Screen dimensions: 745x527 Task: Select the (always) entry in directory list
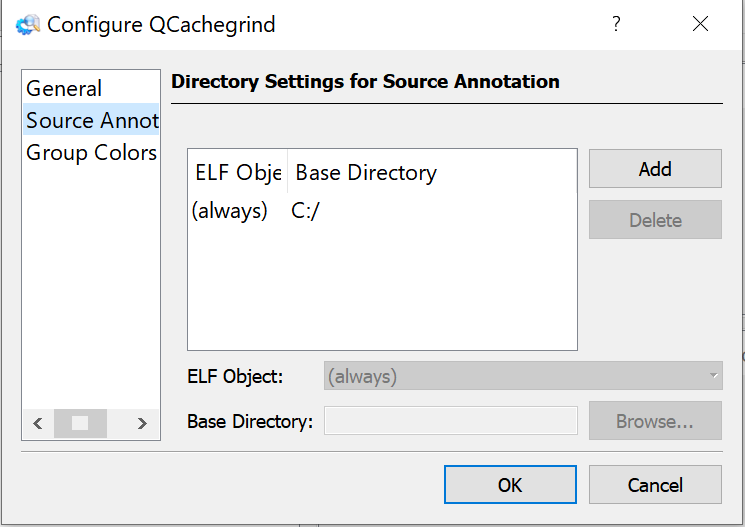[230, 211]
